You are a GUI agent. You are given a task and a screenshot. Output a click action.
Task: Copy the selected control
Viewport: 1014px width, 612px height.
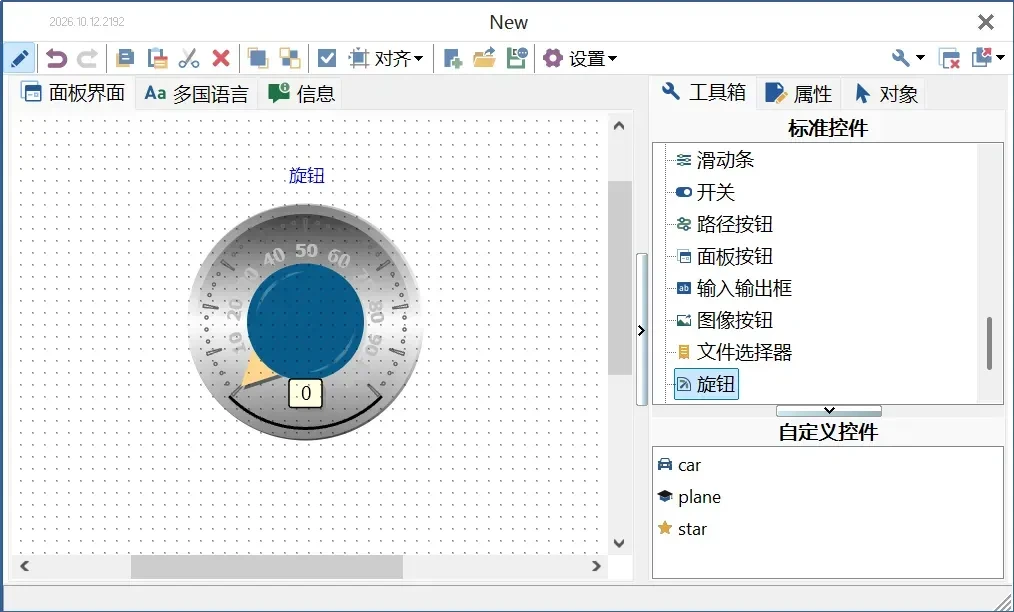coord(125,59)
